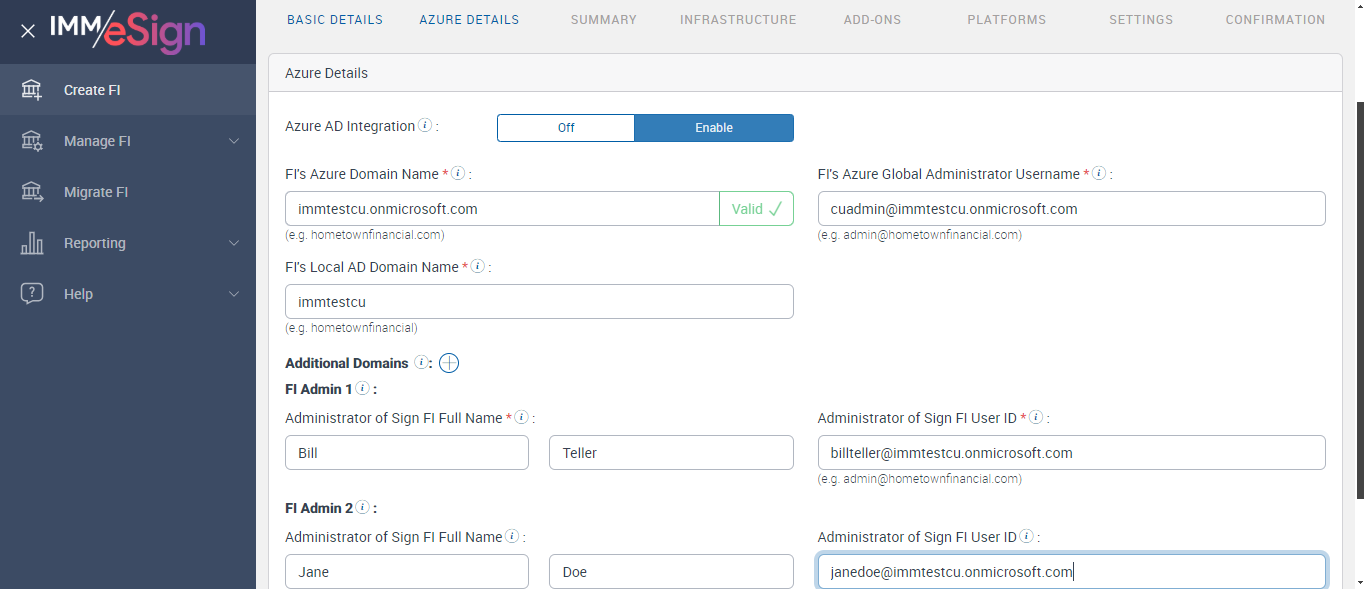Go to the Basic Details tab
Viewport: 1366px width, 589px height.
click(335, 19)
